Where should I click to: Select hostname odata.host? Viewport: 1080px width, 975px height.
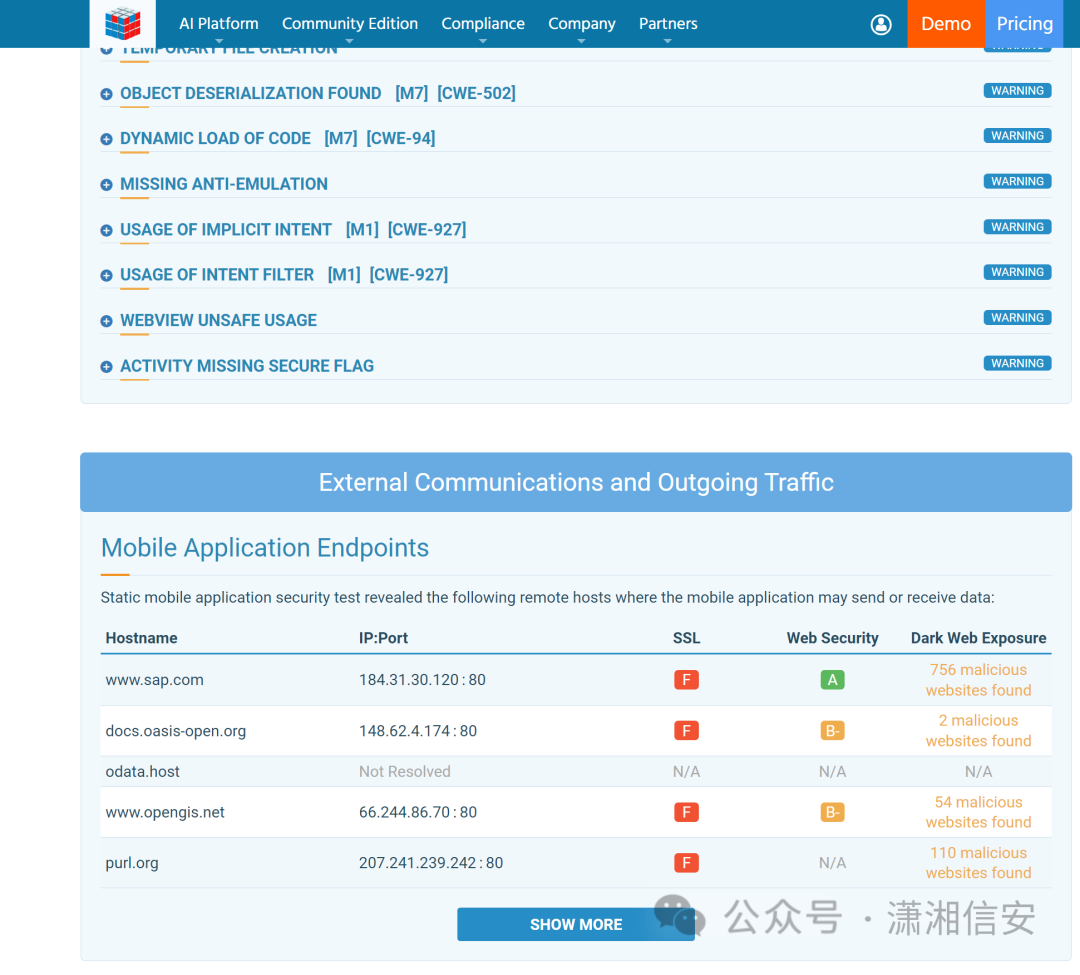pyautogui.click(x=143, y=771)
